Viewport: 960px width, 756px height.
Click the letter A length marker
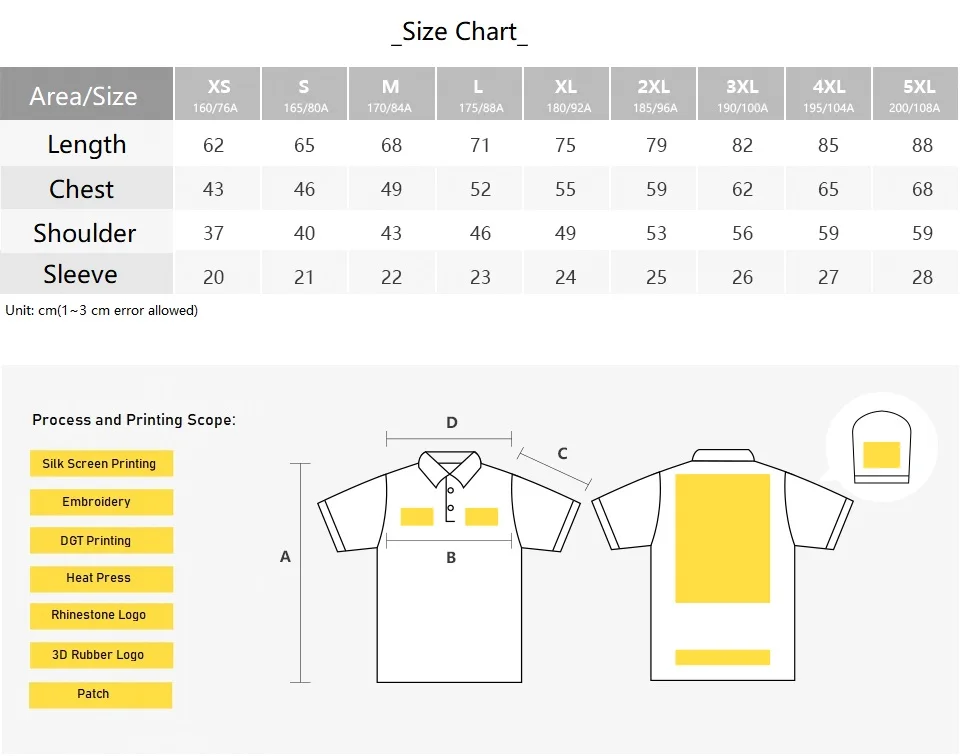click(x=285, y=557)
